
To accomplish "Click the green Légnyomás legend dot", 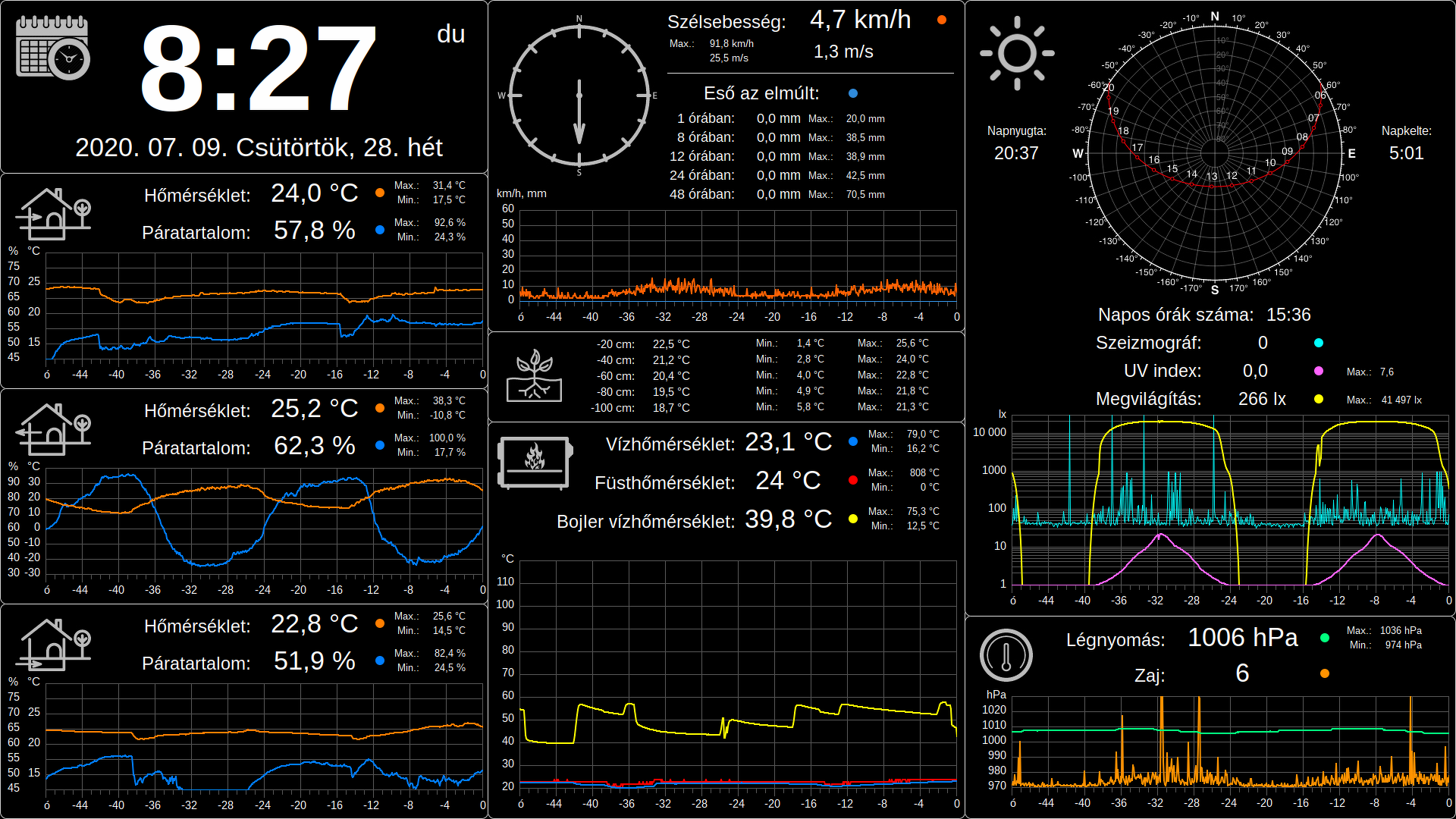I will [x=1325, y=638].
